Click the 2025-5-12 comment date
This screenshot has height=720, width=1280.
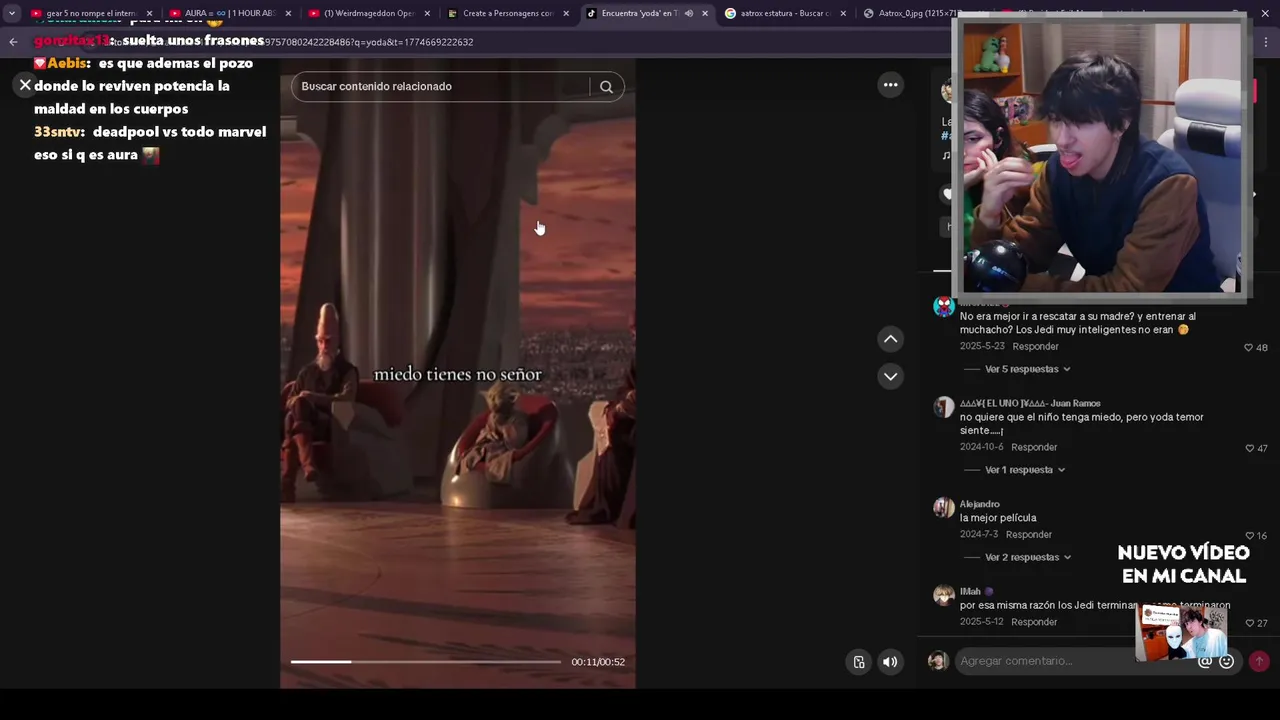pyautogui.click(x=982, y=622)
